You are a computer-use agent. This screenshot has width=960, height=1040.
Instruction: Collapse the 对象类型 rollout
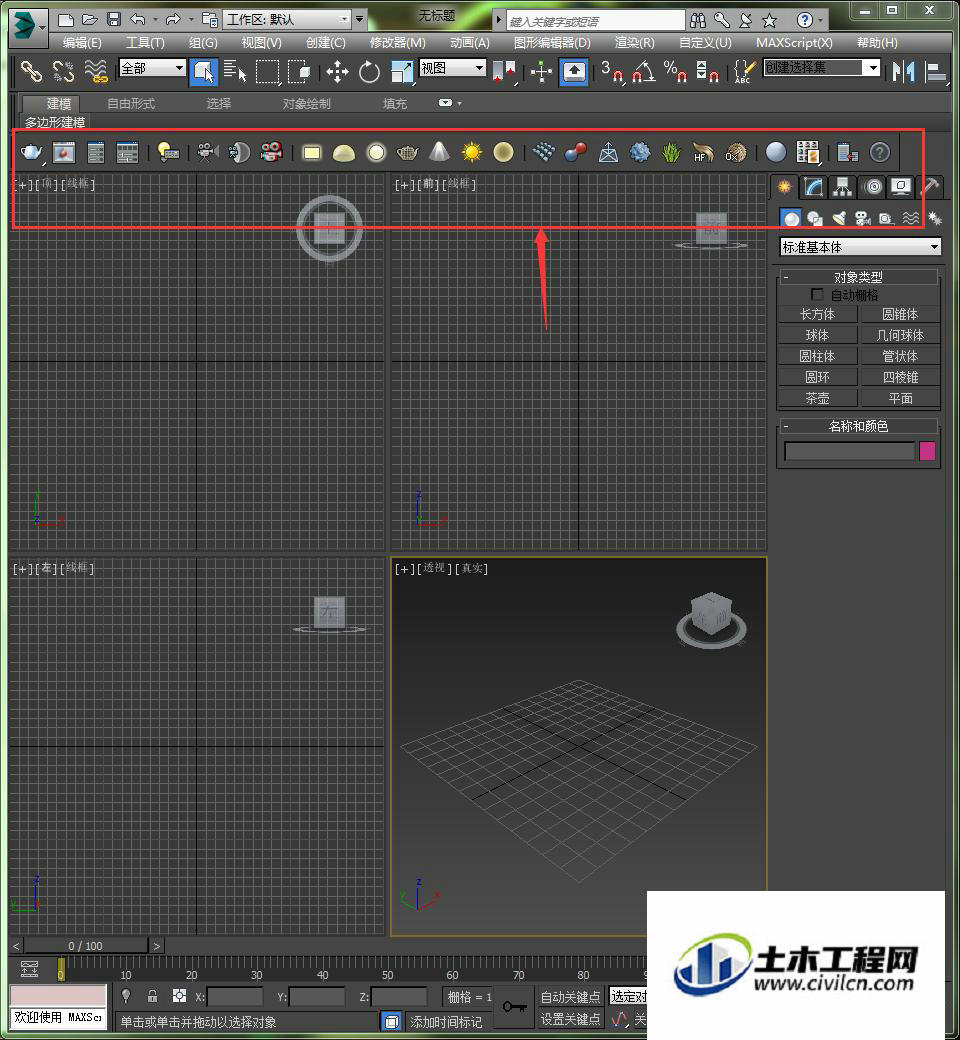[858, 277]
